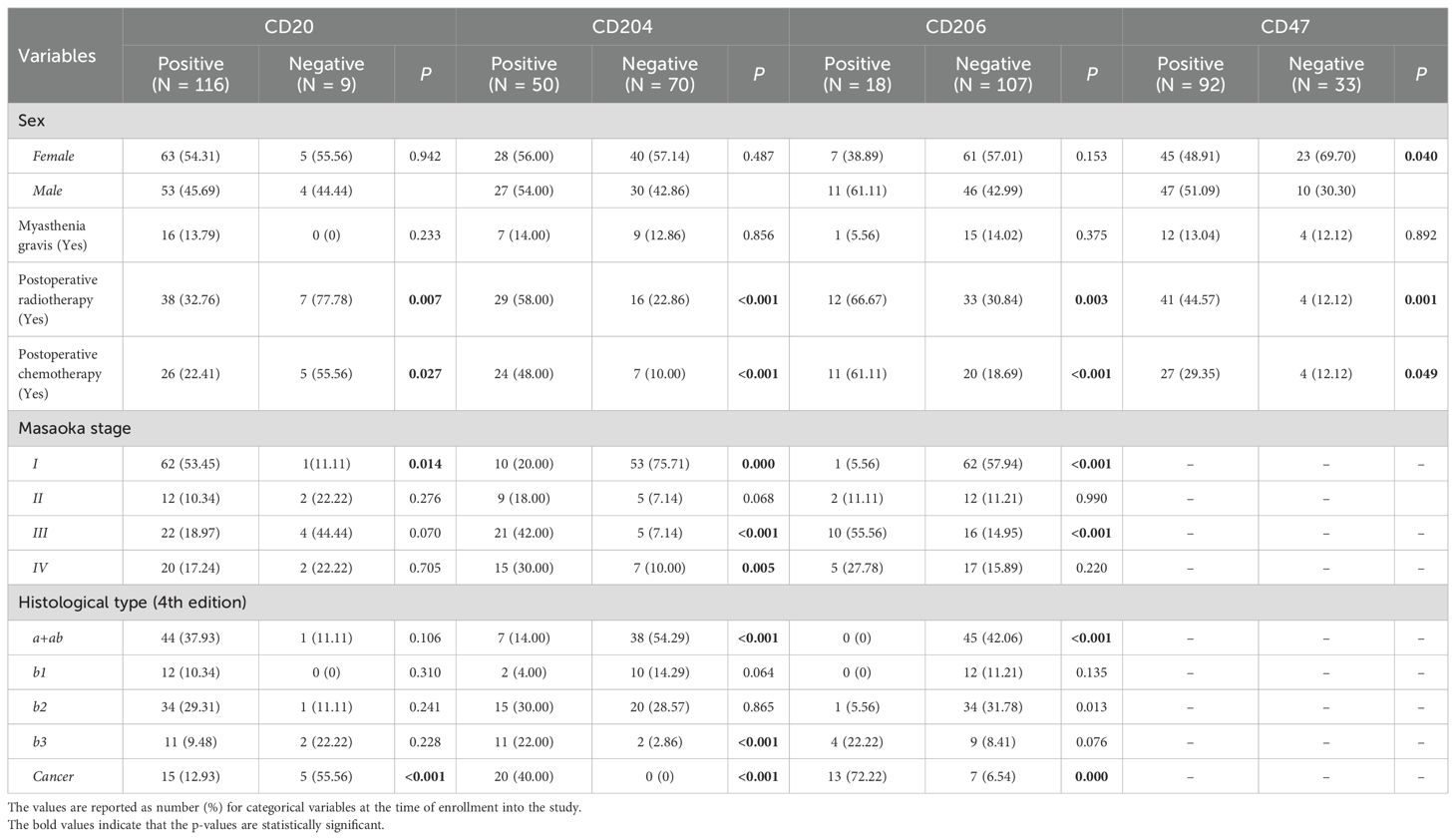Select the CD47 column group header
Viewport: 1456px width, 840px height.
pyautogui.click(x=1284, y=27)
